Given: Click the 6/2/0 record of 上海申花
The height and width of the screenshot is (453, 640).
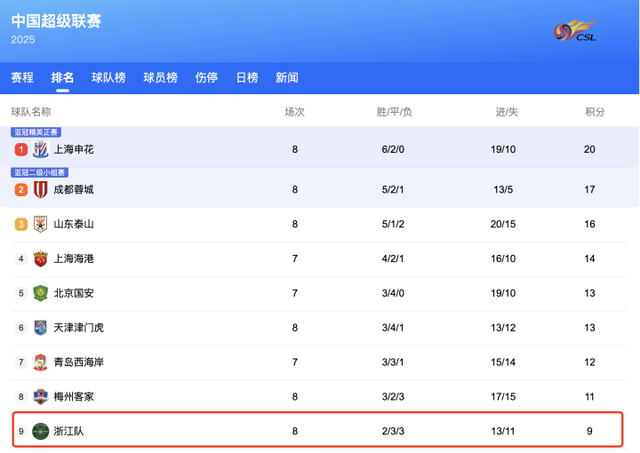Looking at the screenshot, I should pos(393,149).
